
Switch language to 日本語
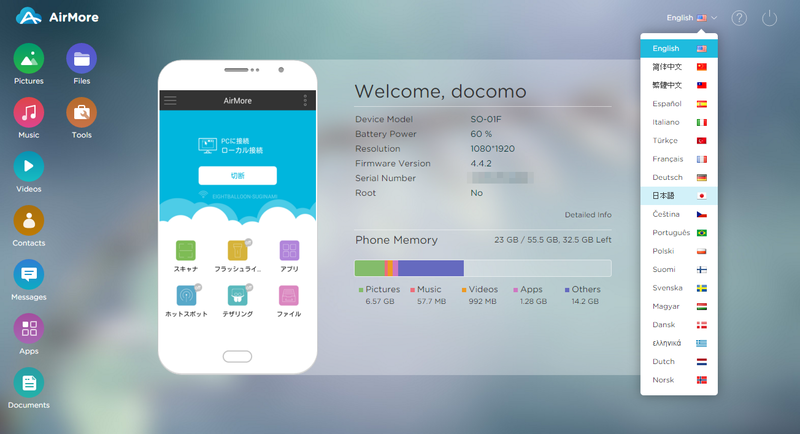[x=679, y=196]
